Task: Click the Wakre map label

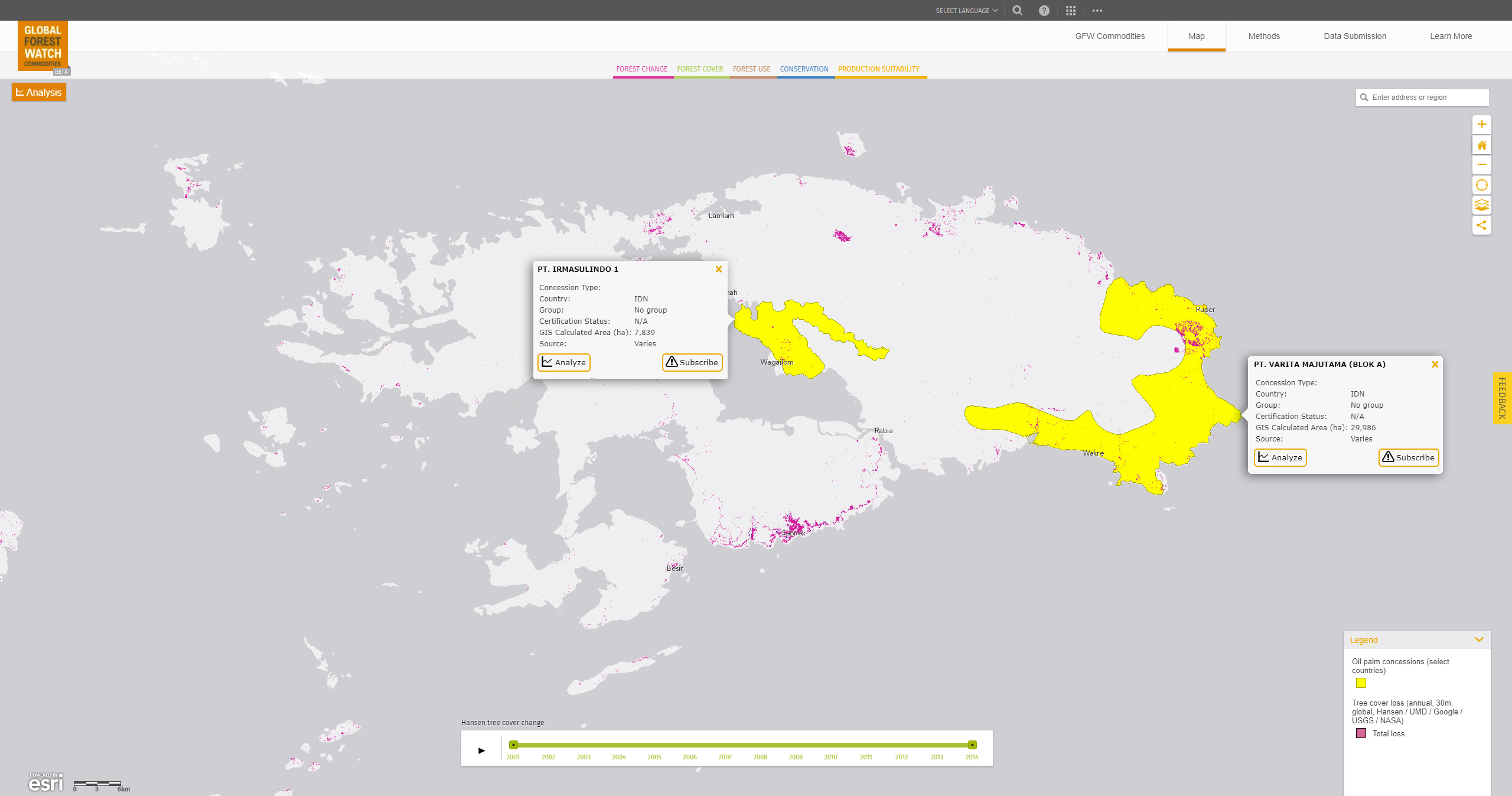Action: click(1093, 453)
